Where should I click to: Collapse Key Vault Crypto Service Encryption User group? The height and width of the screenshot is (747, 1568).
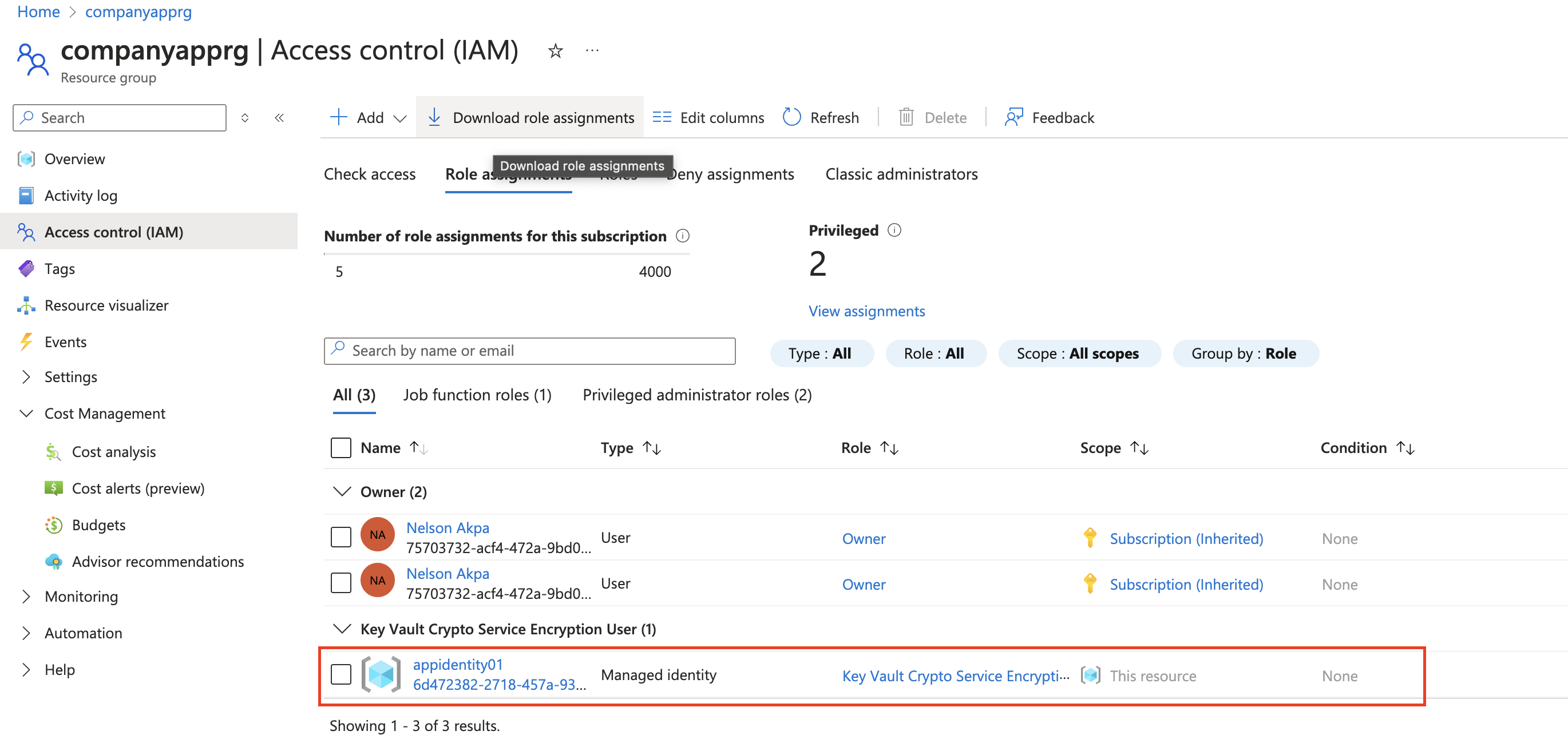(343, 629)
